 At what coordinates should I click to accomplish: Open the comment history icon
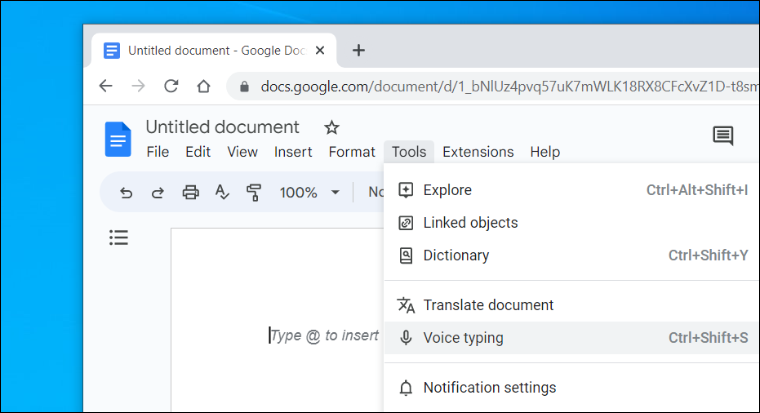723,135
